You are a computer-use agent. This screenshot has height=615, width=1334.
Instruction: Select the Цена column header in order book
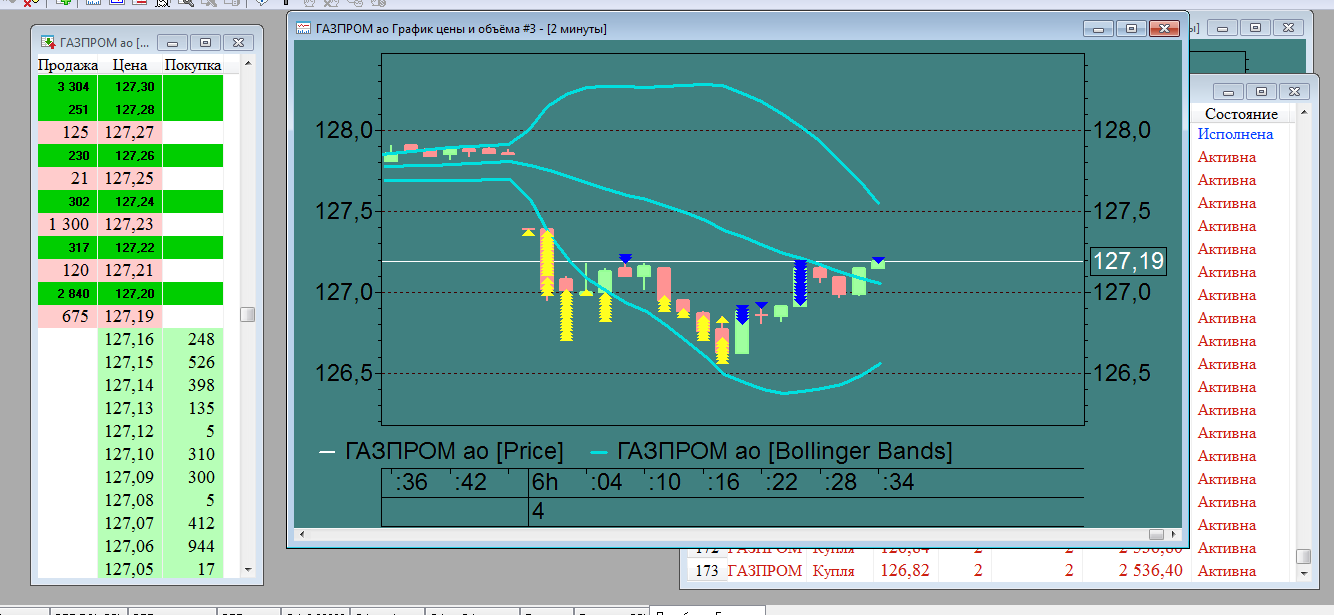coord(130,65)
